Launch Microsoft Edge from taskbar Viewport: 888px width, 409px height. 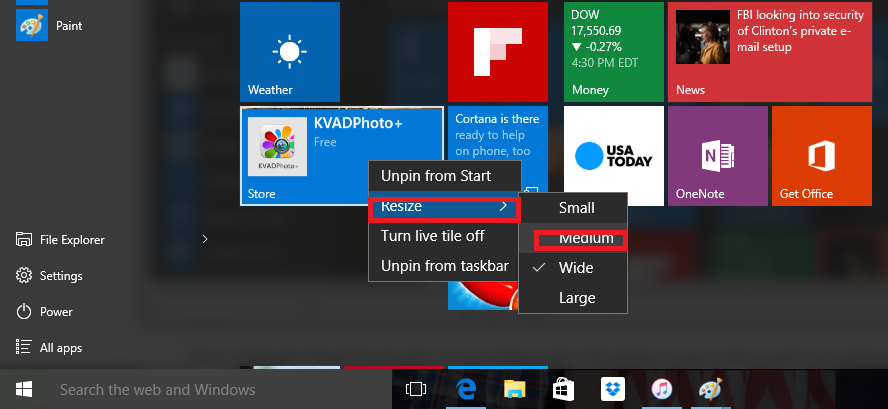click(x=466, y=390)
